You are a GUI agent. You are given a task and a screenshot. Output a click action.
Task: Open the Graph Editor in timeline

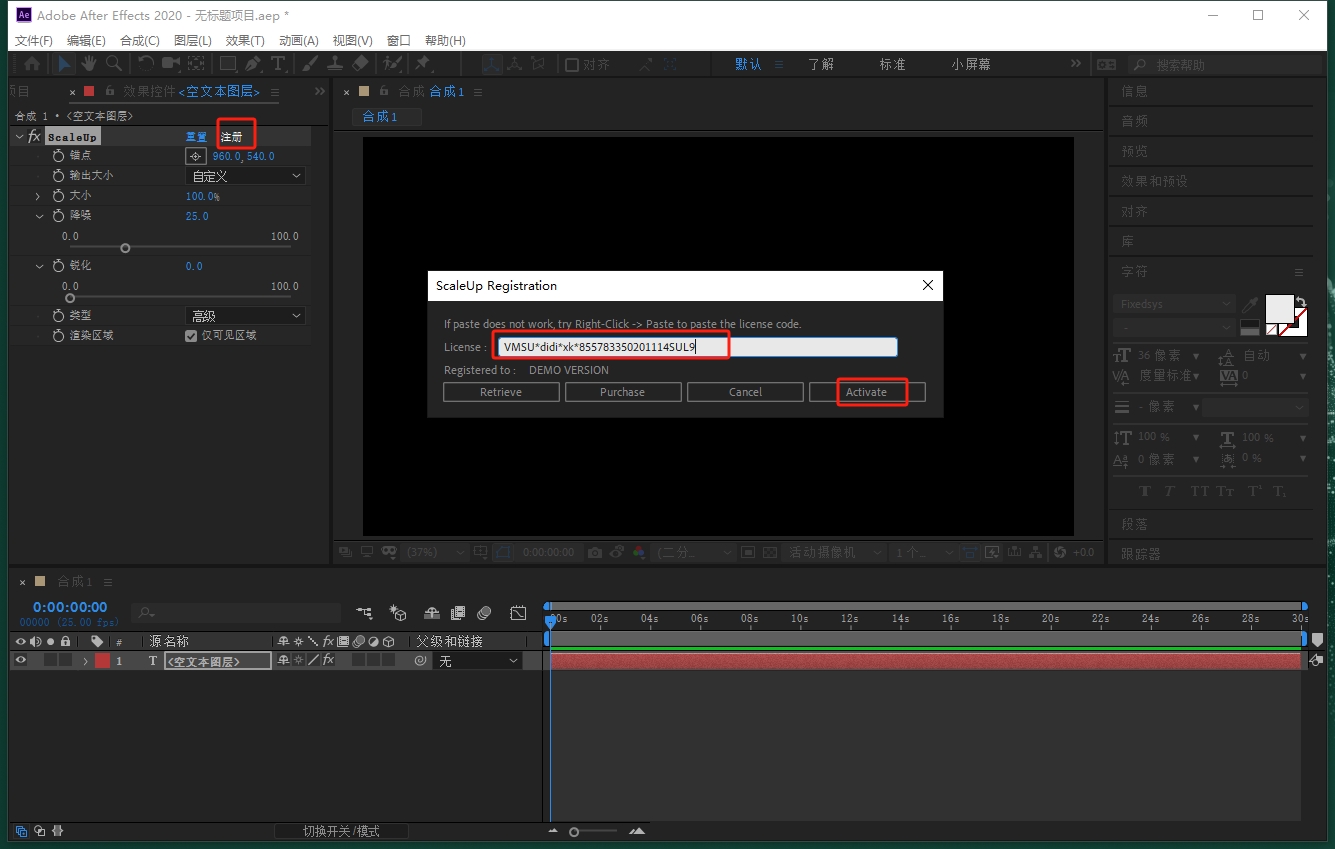[x=518, y=613]
